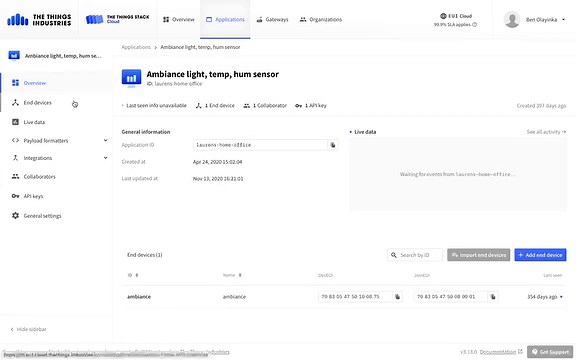The image size is (576, 360).
Task: Open the 1 API key link
Action: [x=311, y=105]
